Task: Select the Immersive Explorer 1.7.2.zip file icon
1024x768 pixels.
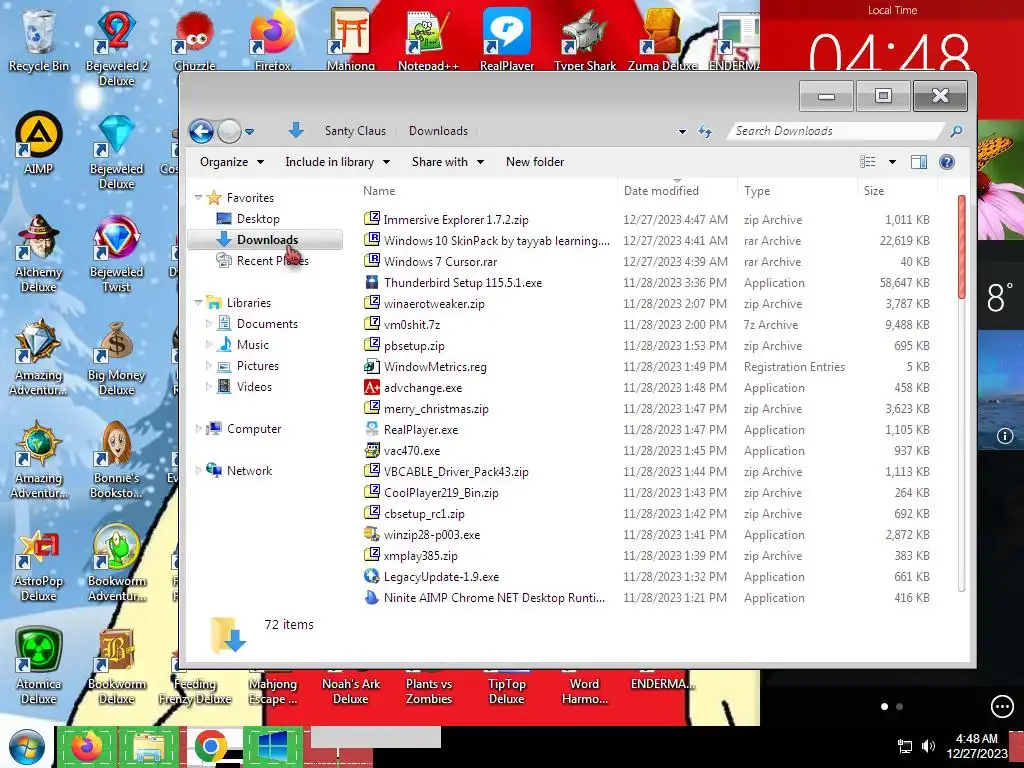Action: 372,219
